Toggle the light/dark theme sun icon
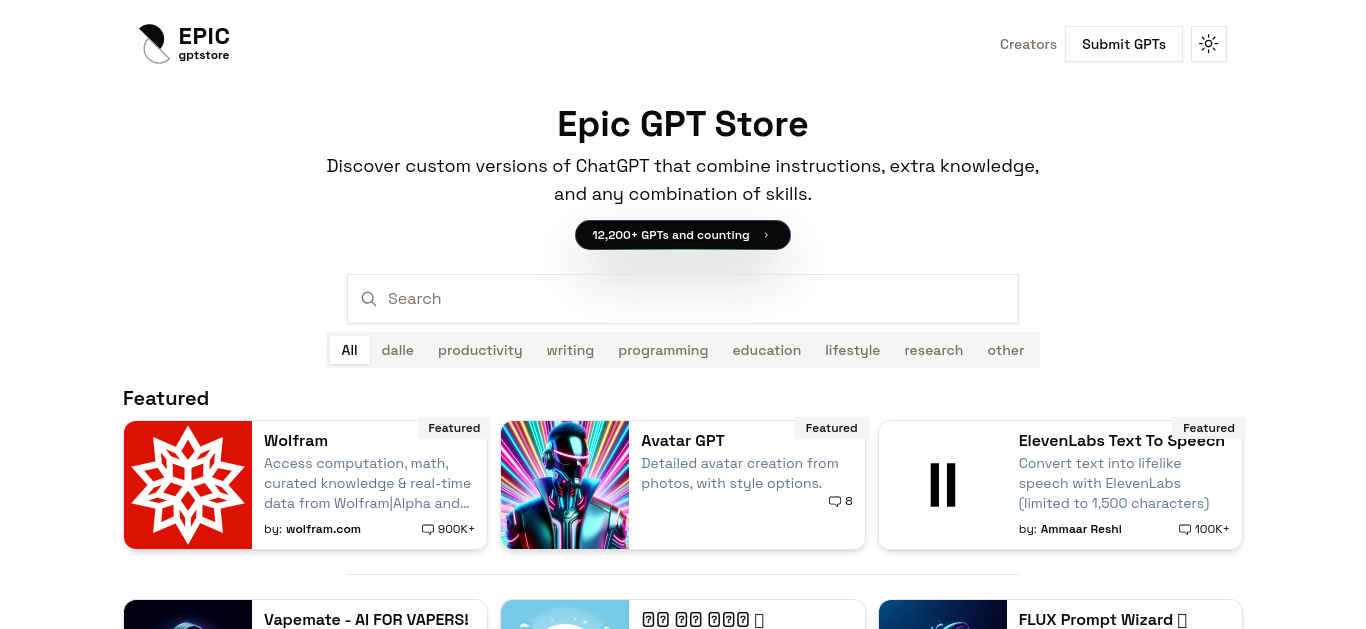Image resolution: width=1366 pixels, height=629 pixels. point(1209,44)
